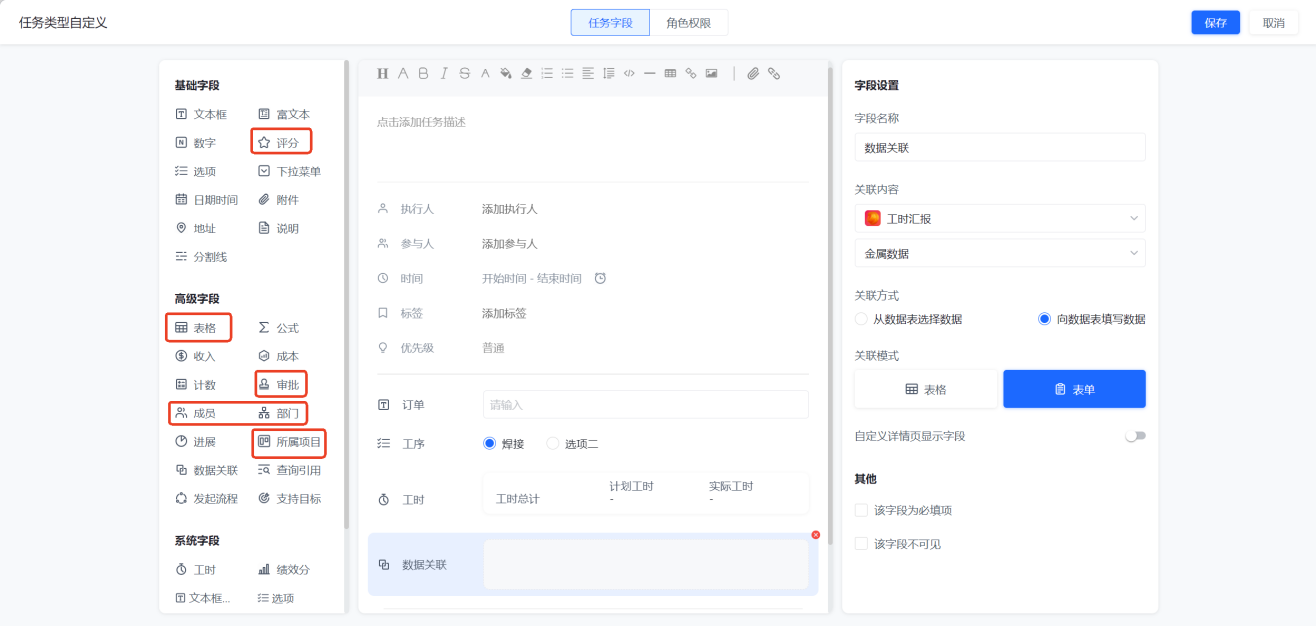The height and width of the screenshot is (626, 1316).
Task: Open the 金属数据 dropdown
Action: tap(1000, 254)
